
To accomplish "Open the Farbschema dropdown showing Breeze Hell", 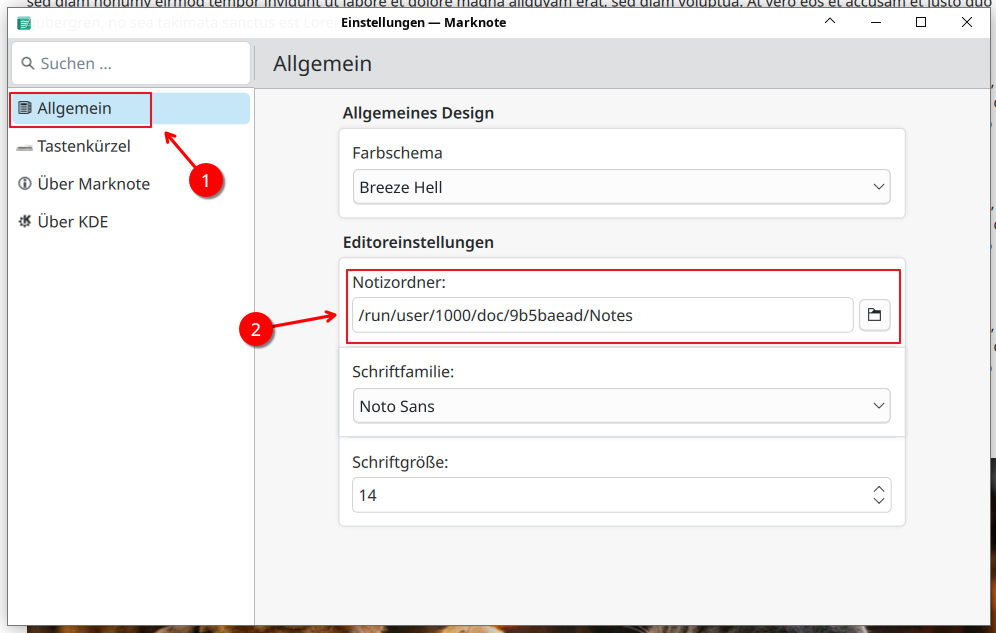I will coord(621,187).
